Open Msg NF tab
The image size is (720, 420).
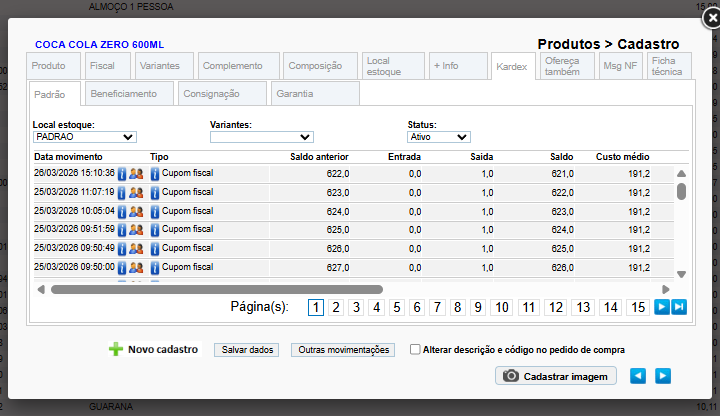pos(620,66)
